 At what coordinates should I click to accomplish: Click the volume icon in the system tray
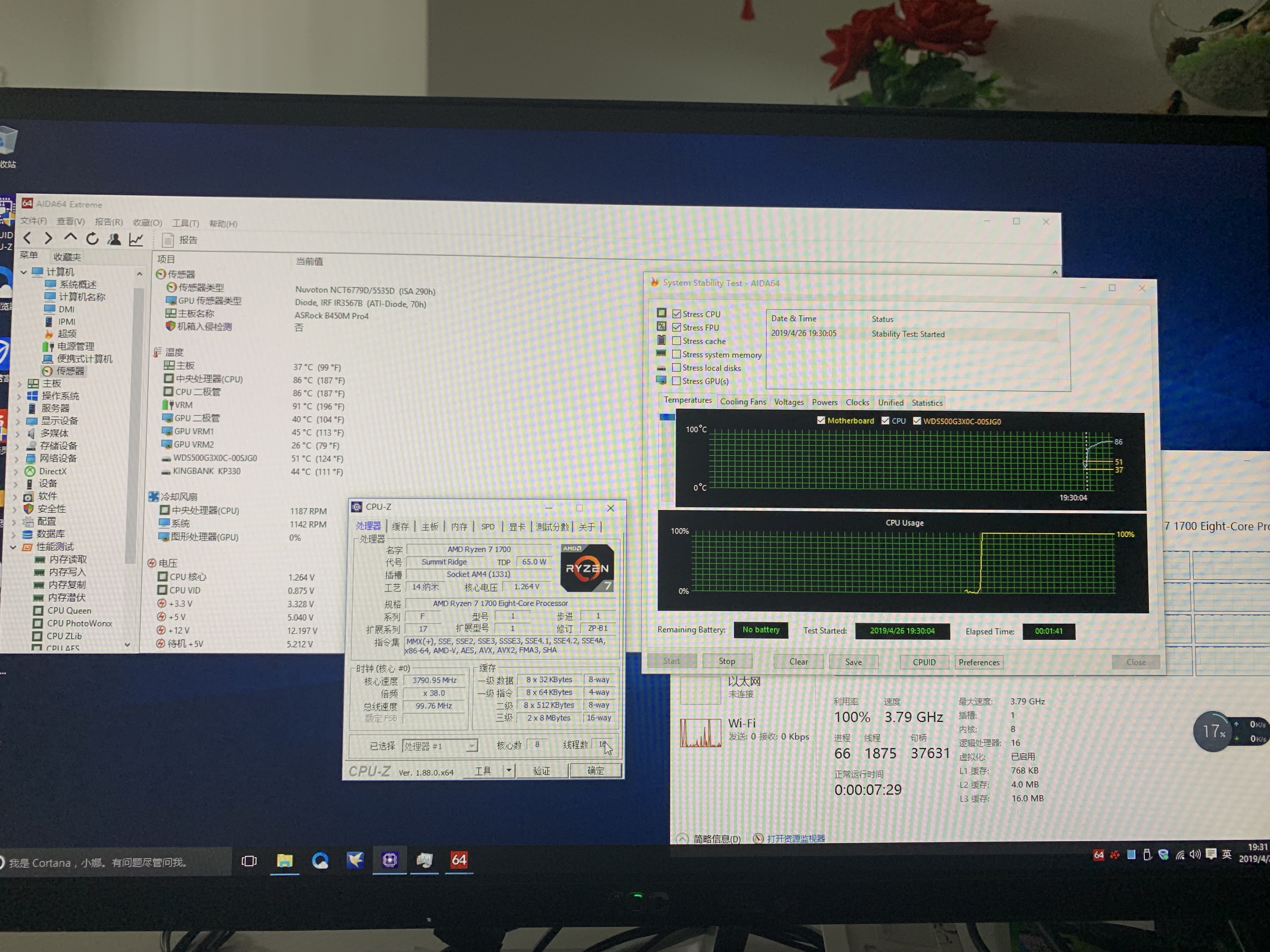click(x=1195, y=854)
